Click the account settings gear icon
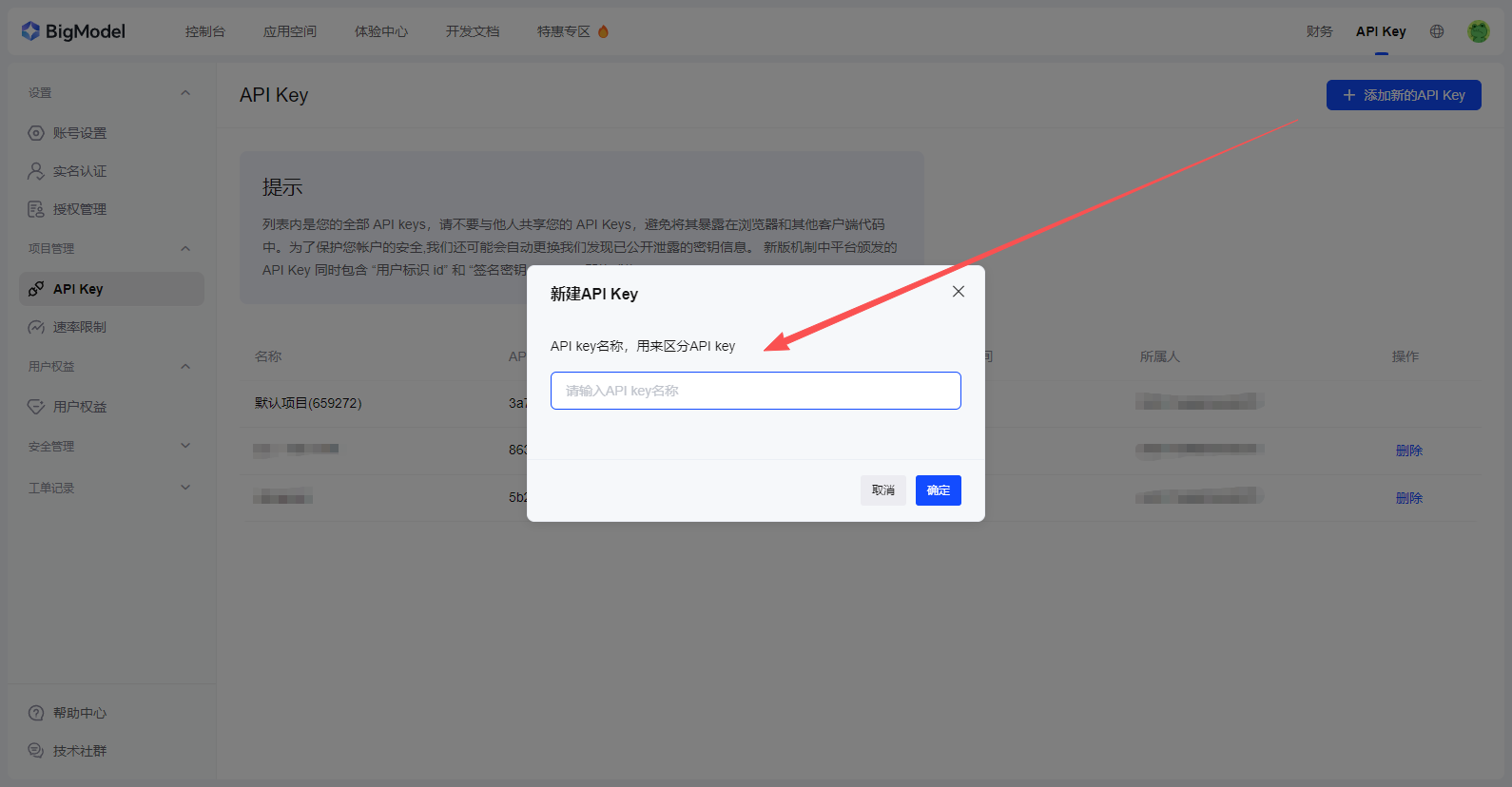The image size is (1512, 787). [x=36, y=133]
